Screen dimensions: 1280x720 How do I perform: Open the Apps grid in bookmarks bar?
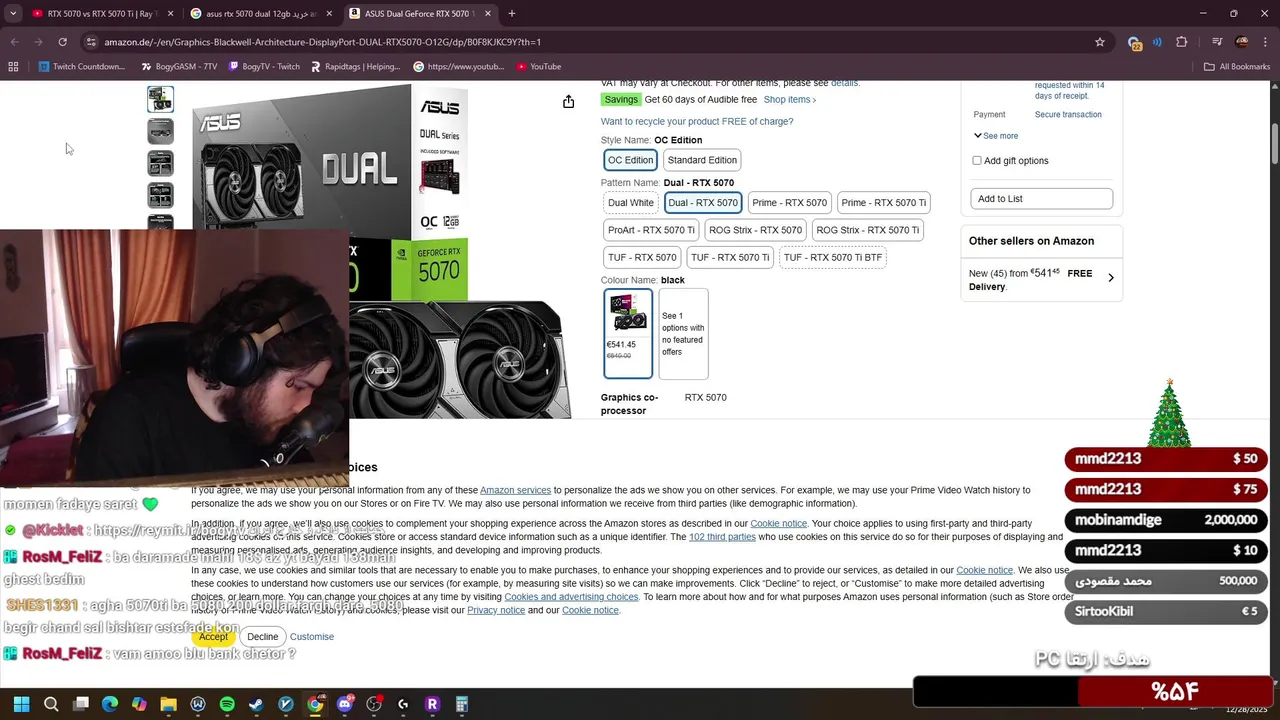tap(13, 67)
